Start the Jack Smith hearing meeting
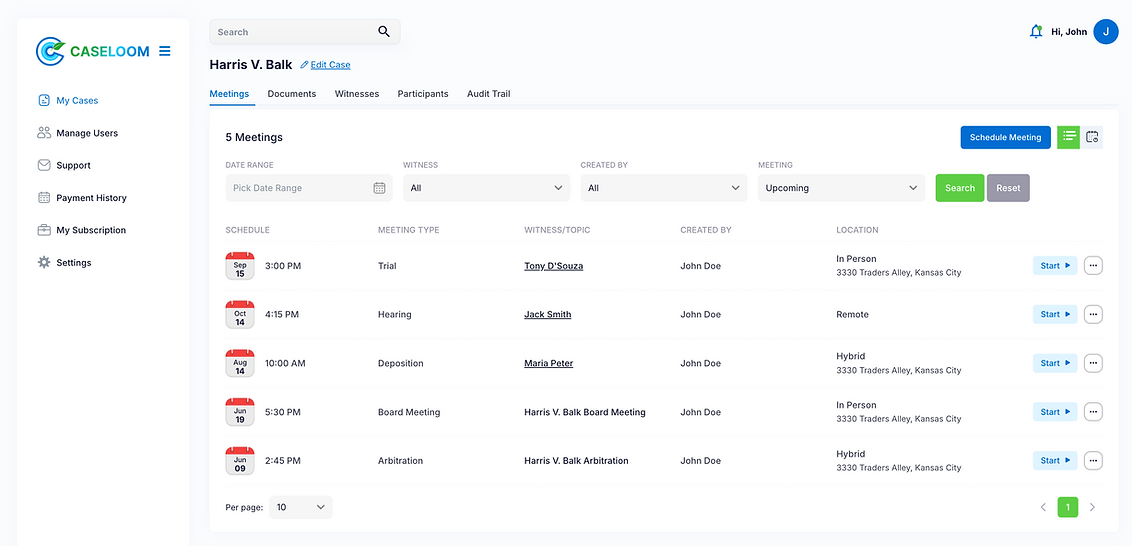This screenshot has height=546, width=1132. (1055, 314)
